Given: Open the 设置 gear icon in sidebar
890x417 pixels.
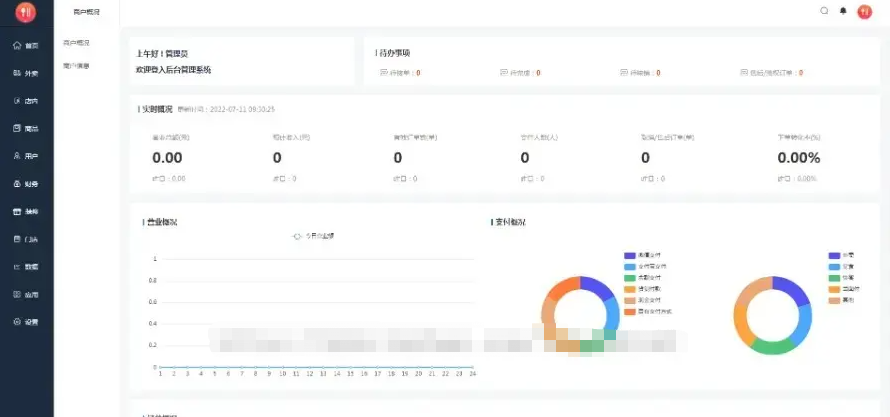Looking at the screenshot, I should 17,322.
